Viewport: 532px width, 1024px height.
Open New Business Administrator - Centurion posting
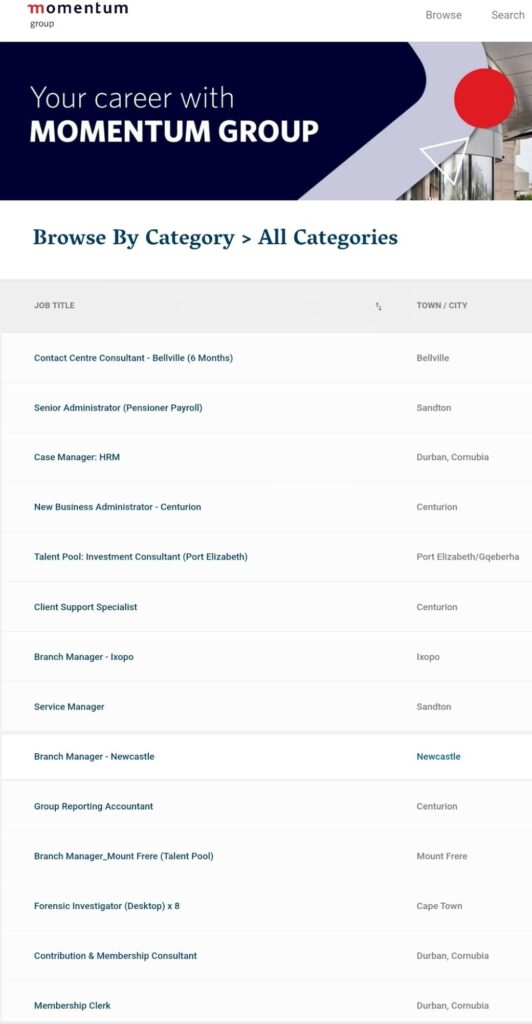[x=117, y=507]
